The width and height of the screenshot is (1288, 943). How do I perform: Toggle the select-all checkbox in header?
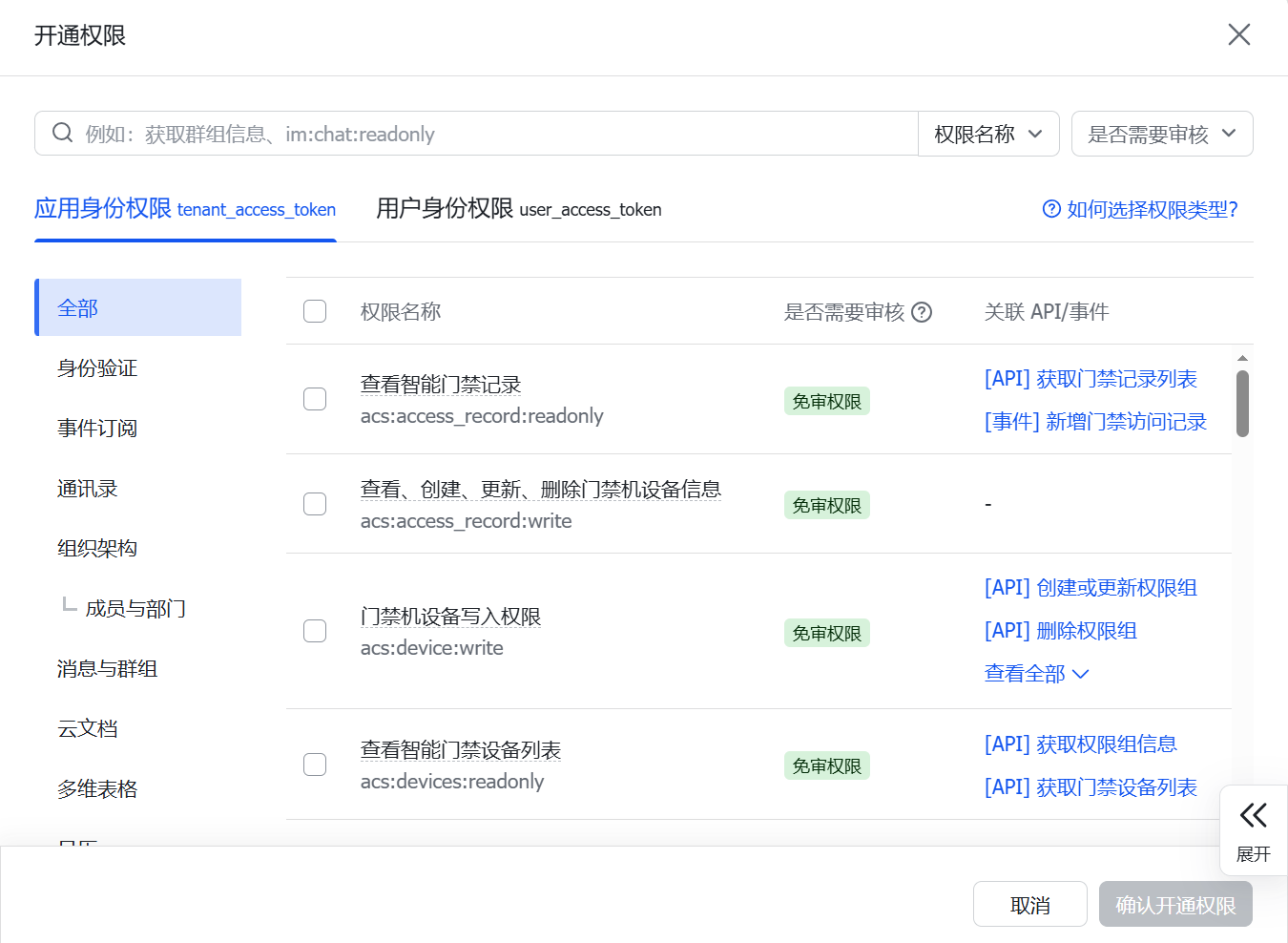tap(315, 311)
